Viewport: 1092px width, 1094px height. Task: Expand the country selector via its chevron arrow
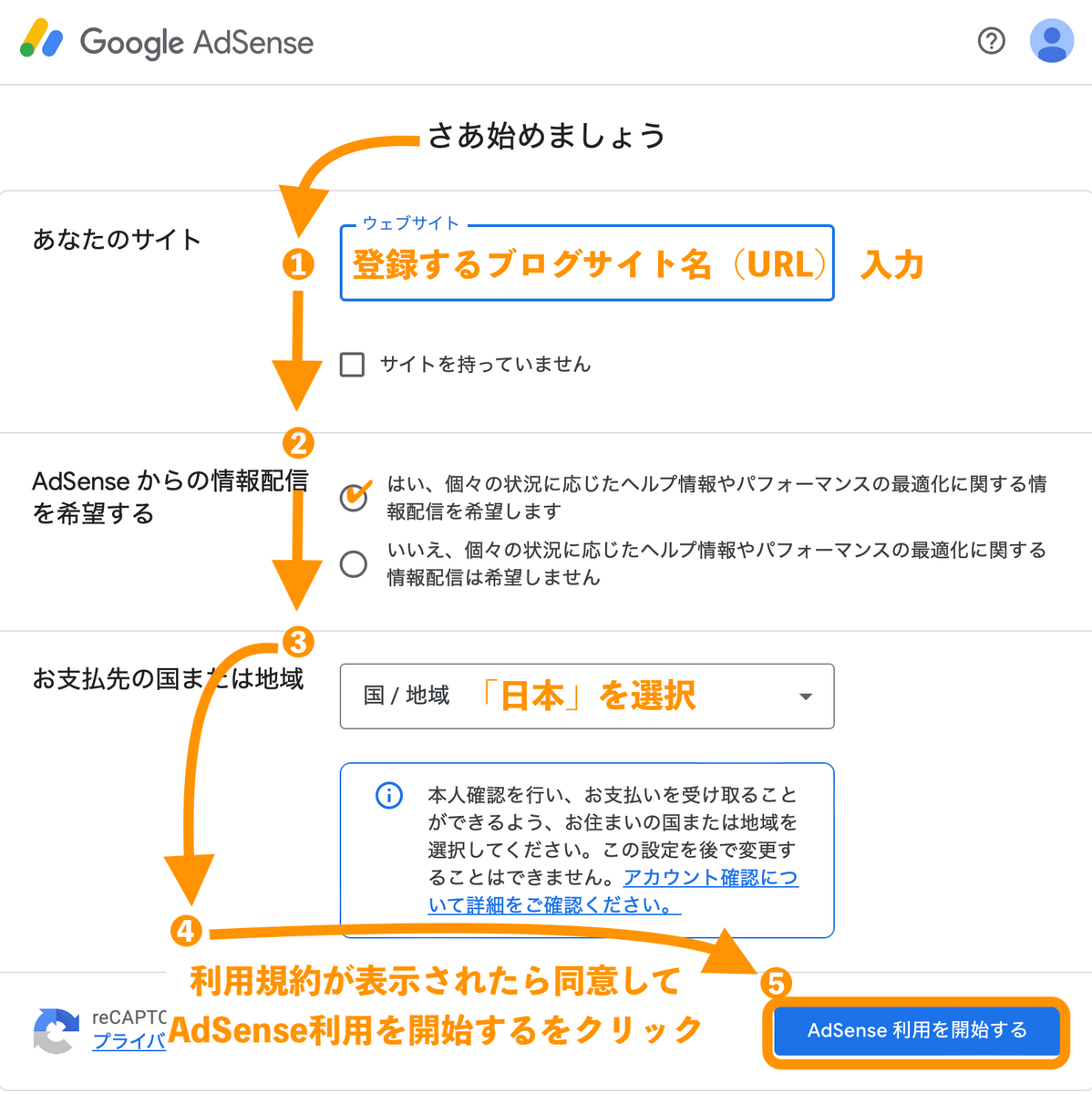click(x=805, y=696)
